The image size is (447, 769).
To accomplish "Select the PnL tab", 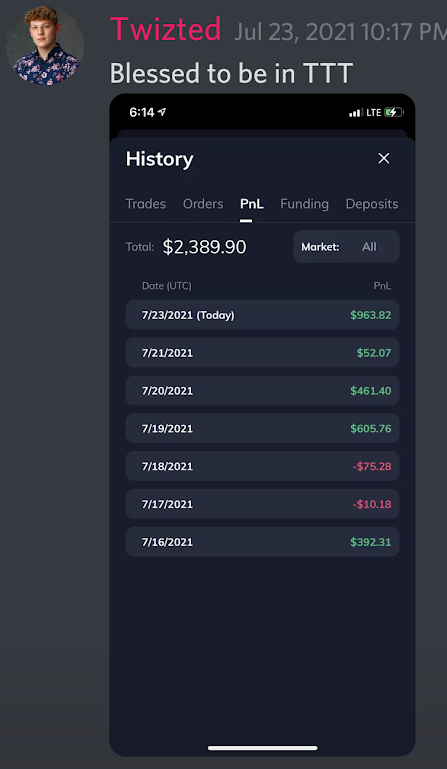I will pos(252,204).
